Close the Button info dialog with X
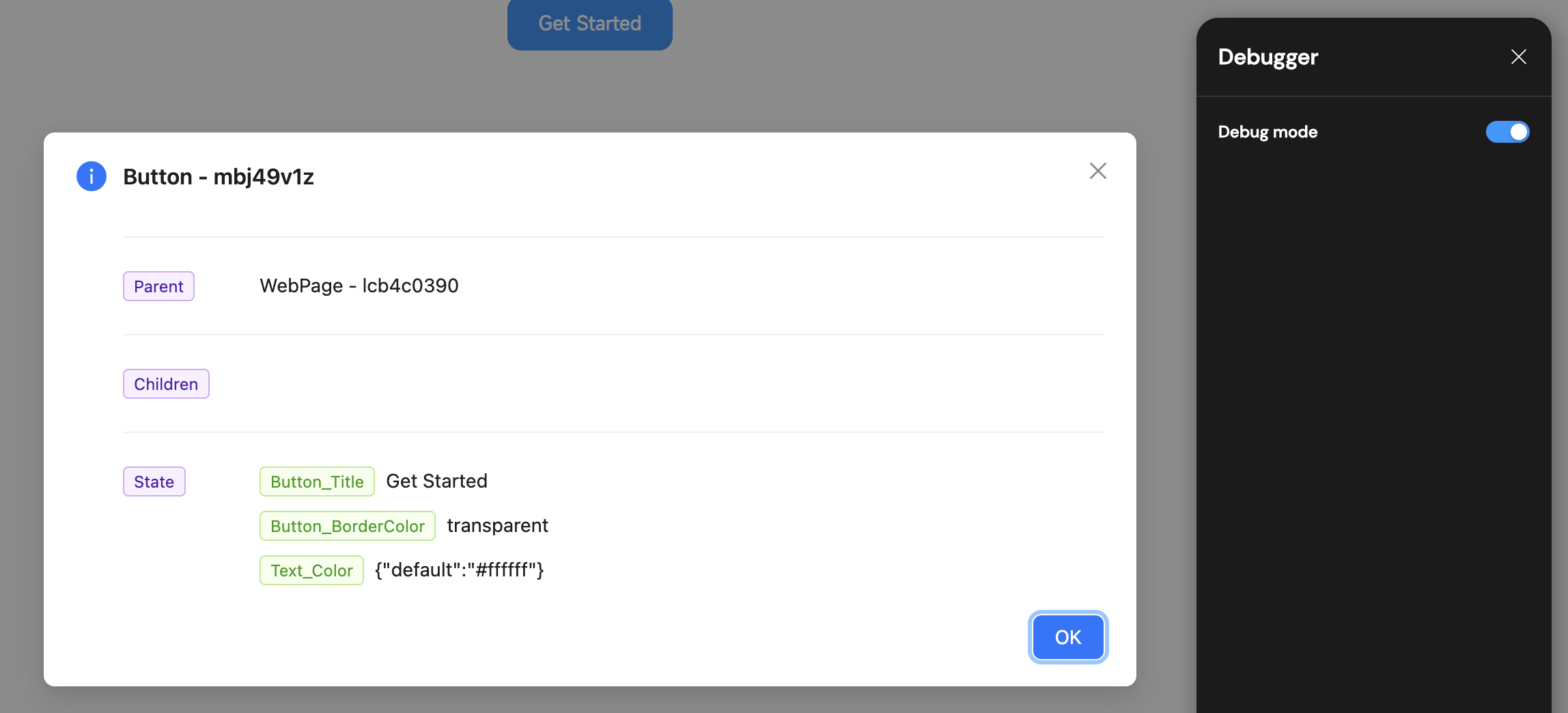The width and height of the screenshot is (1568, 713). coord(1097,171)
